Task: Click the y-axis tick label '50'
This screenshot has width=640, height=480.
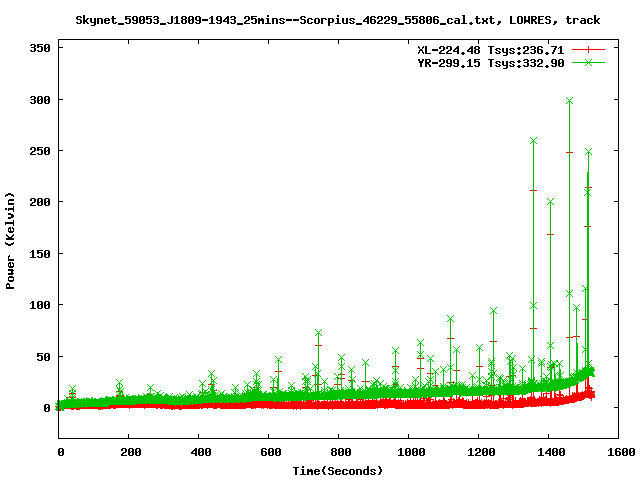Action: (43, 357)
